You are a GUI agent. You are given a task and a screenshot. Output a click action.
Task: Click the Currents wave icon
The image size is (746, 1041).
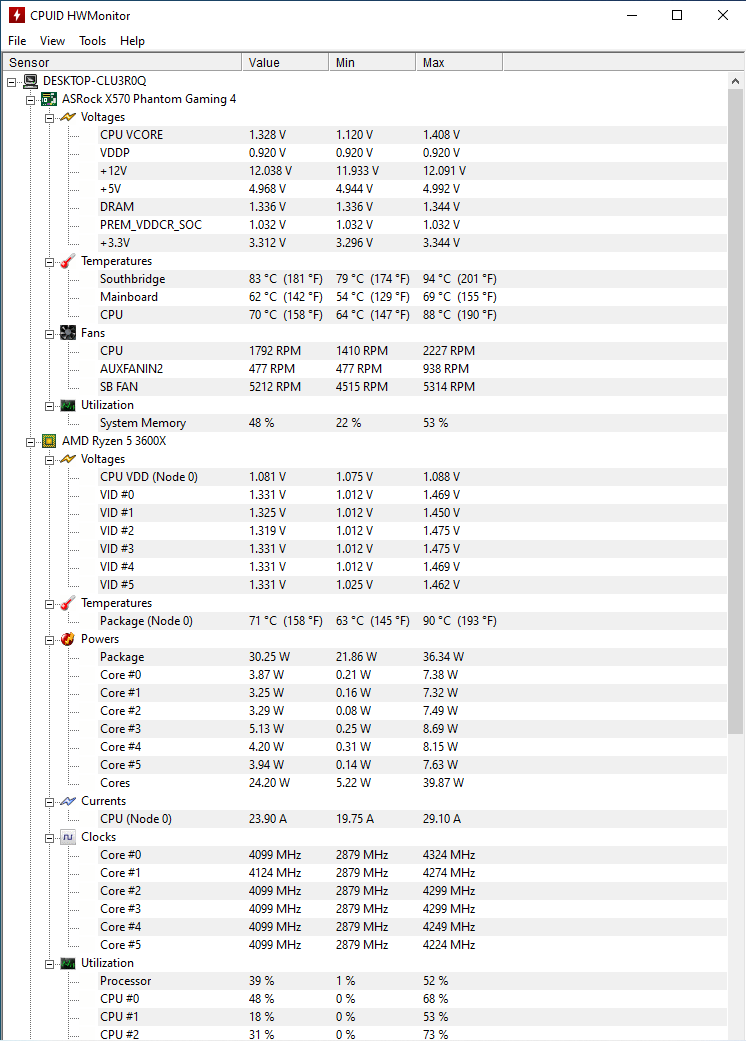67,801
